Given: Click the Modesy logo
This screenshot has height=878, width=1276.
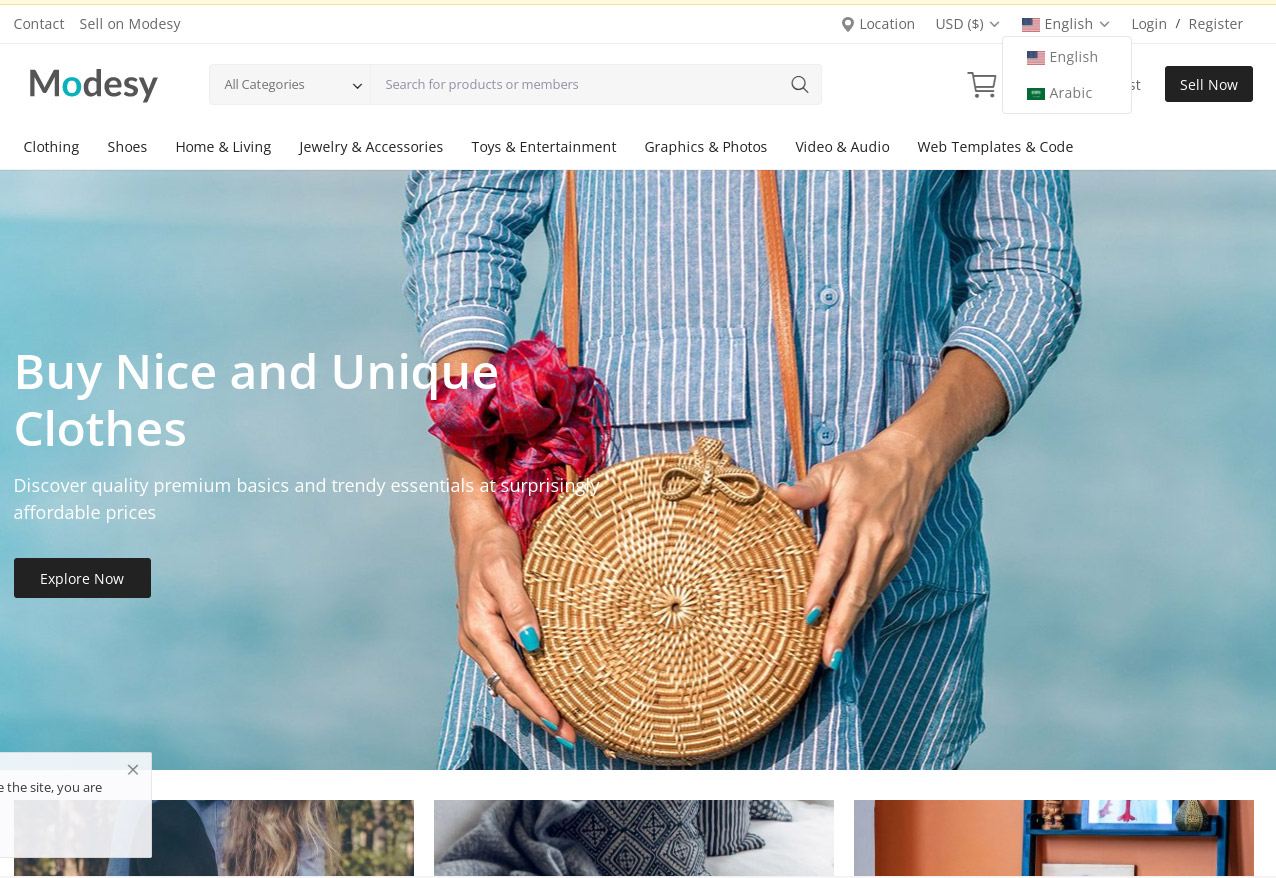Looking at the screenshot, I should (x=94, y=84).
